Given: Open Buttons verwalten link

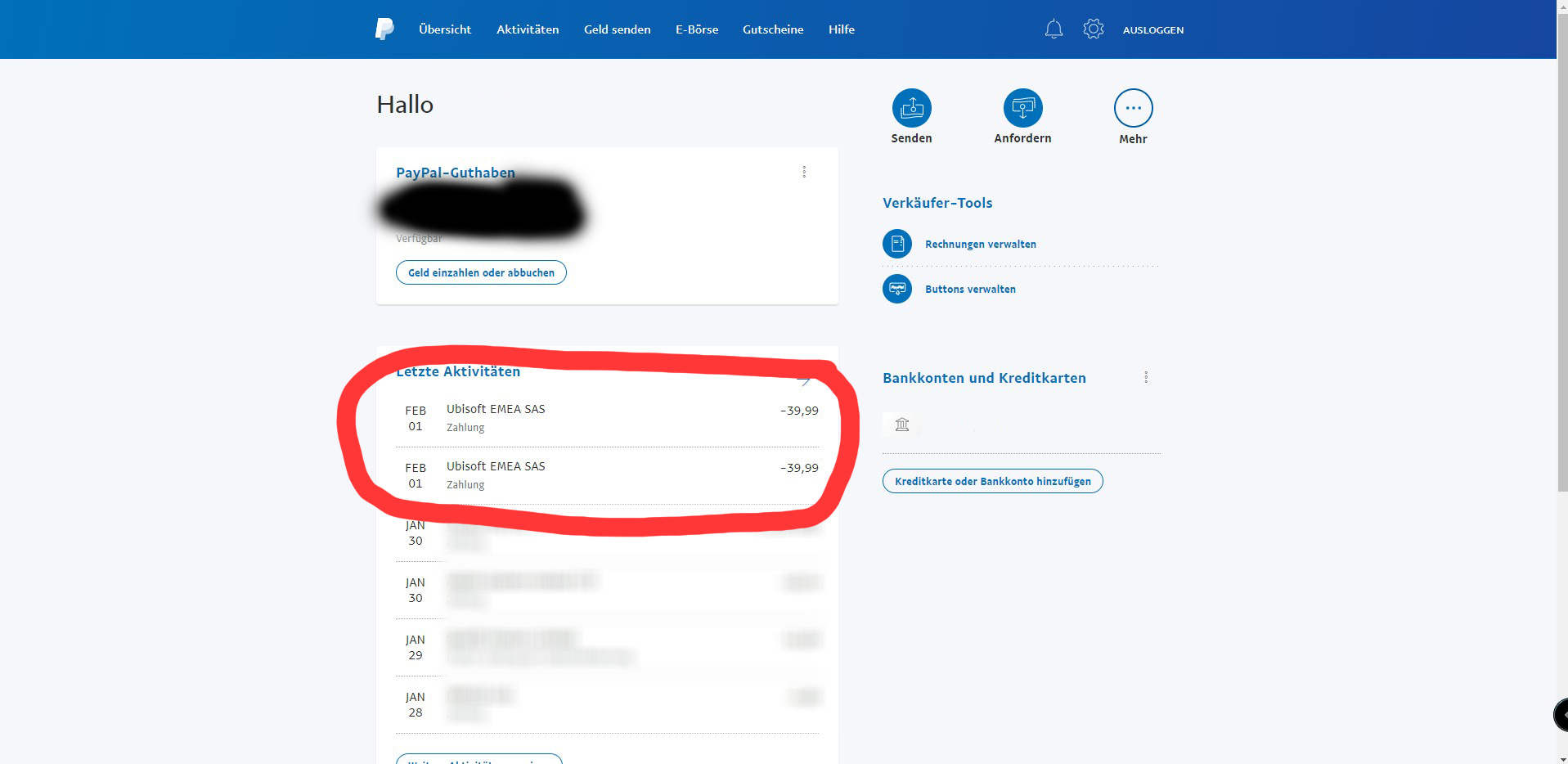Looking at the screenshot, I should point(970,289).
